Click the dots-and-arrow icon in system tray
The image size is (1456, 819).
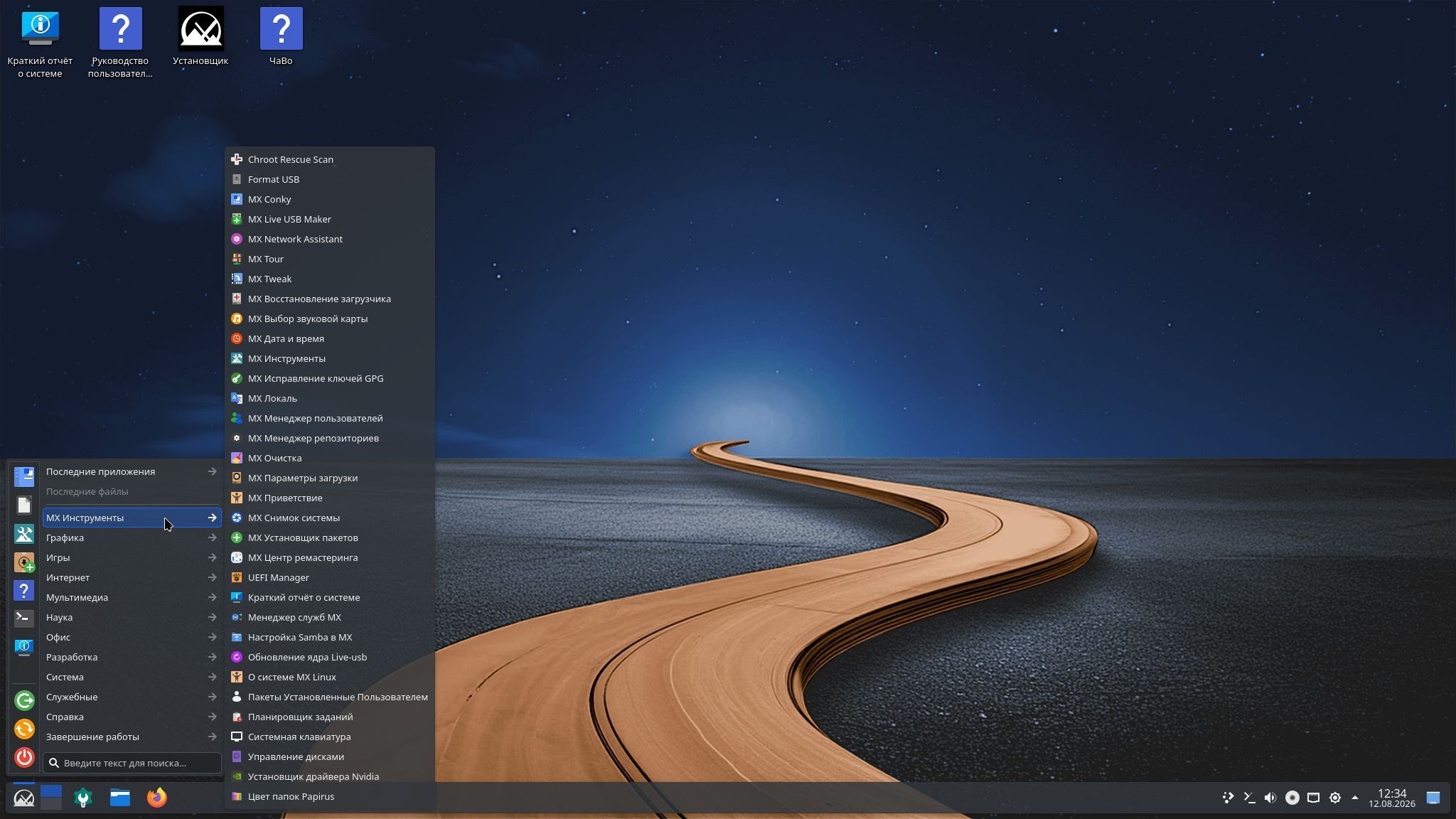pyautogui.click(x=1228, y=798)
